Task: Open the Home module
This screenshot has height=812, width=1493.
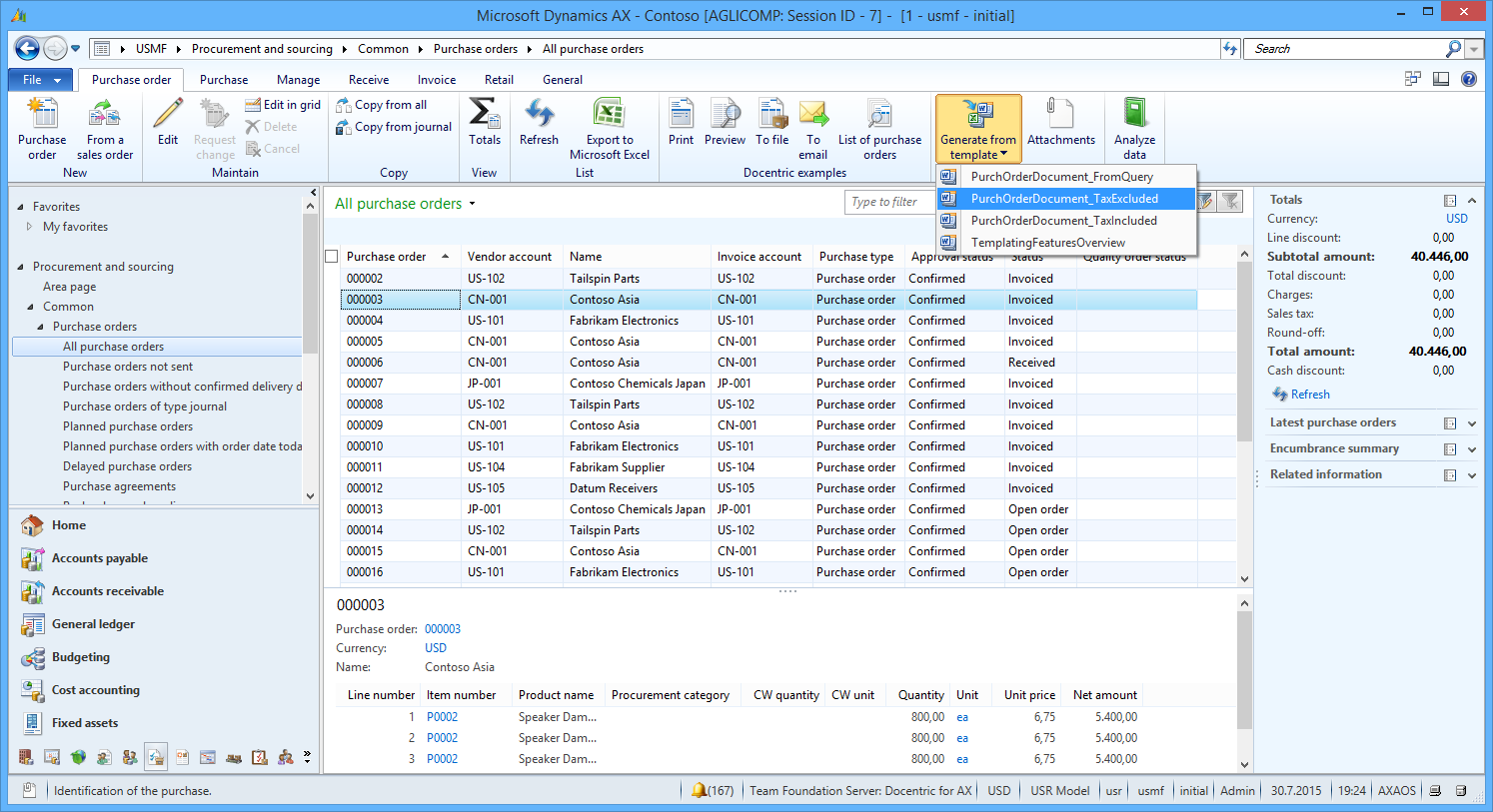Action: click(x=69, y=525)
